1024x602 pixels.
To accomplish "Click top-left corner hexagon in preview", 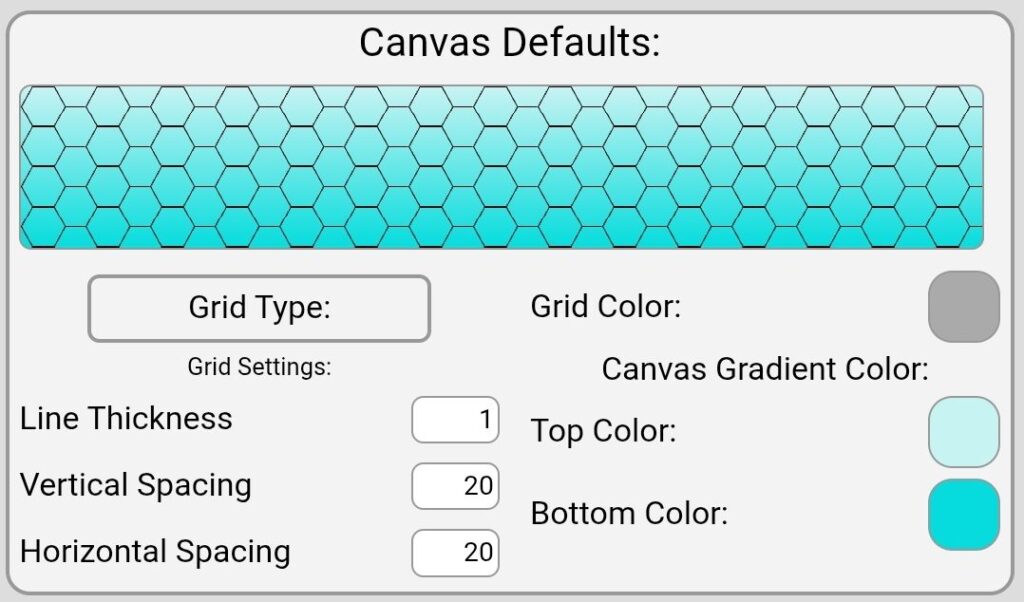I will tap(41, 100).
